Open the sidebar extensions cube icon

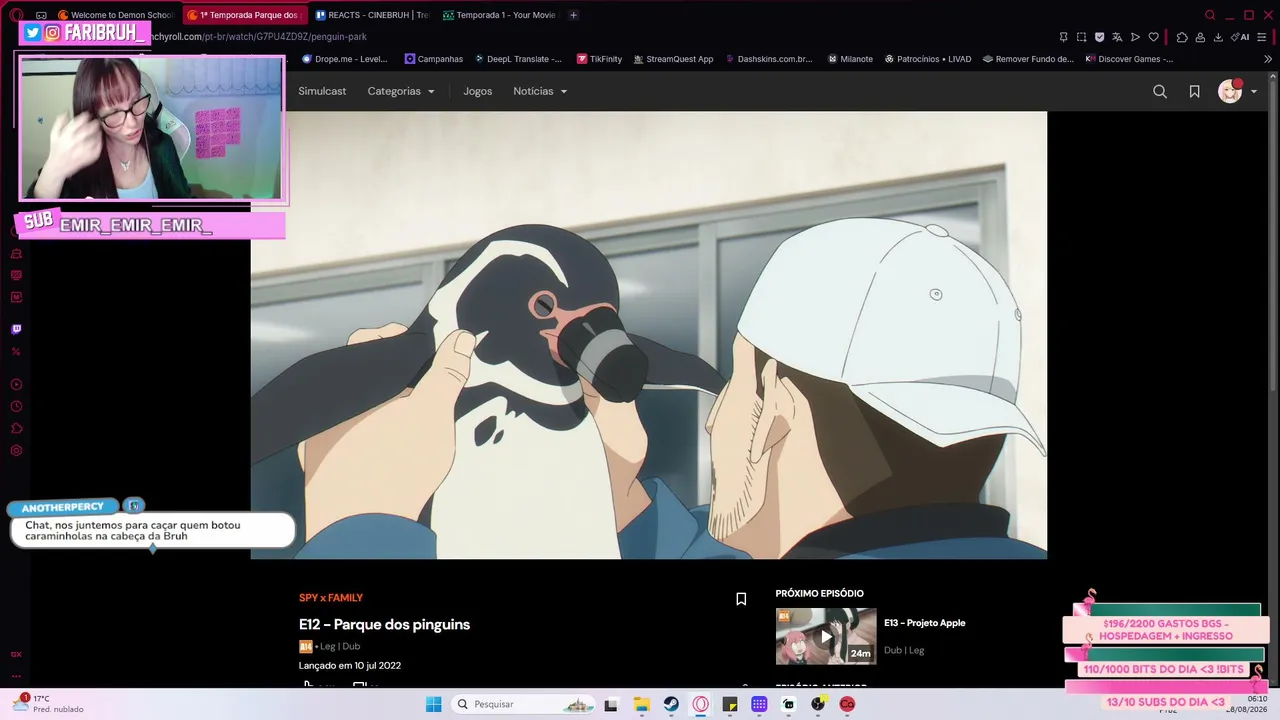click(x=16, y=429)
